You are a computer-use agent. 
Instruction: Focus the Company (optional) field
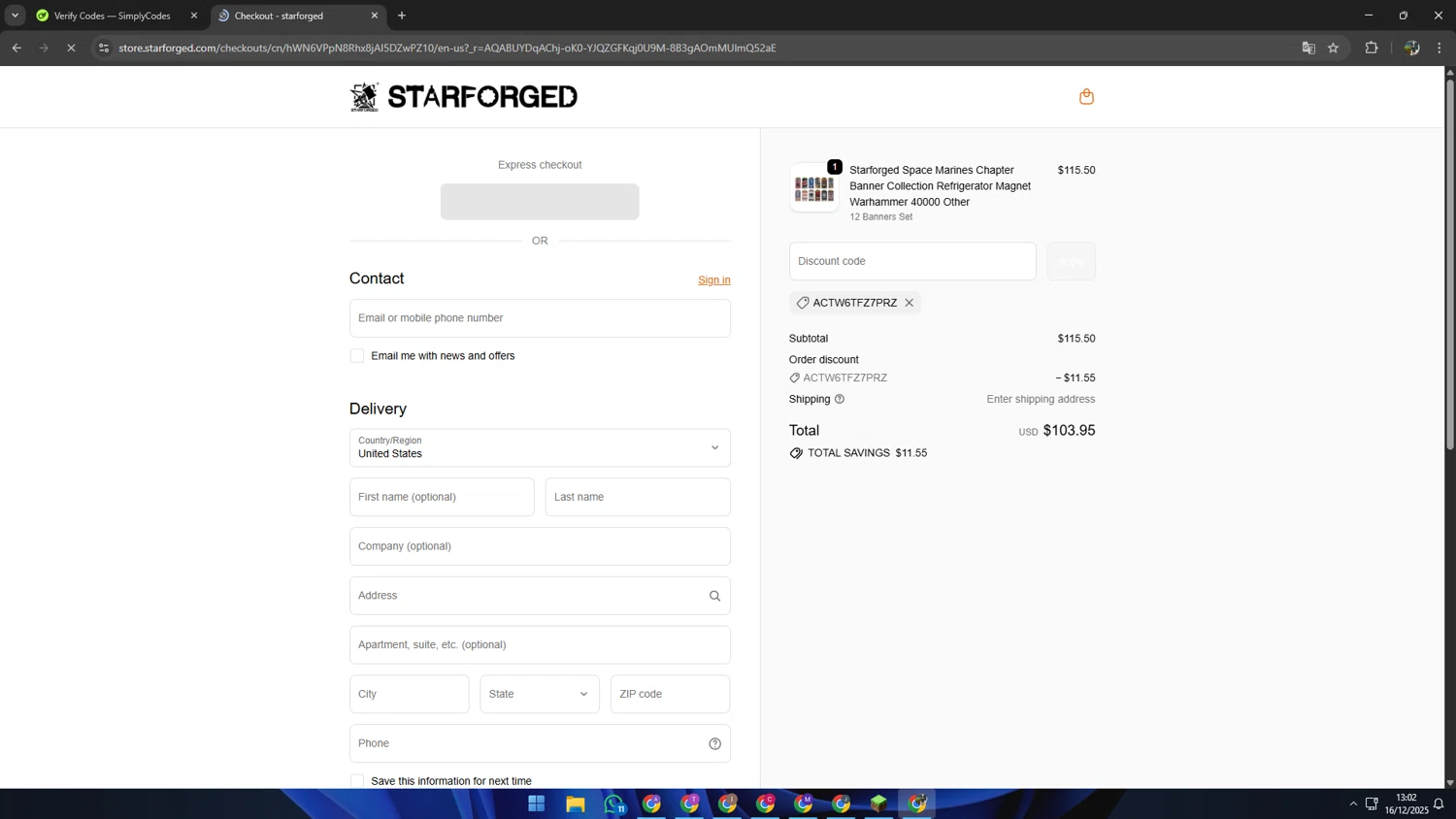(540, 546)
